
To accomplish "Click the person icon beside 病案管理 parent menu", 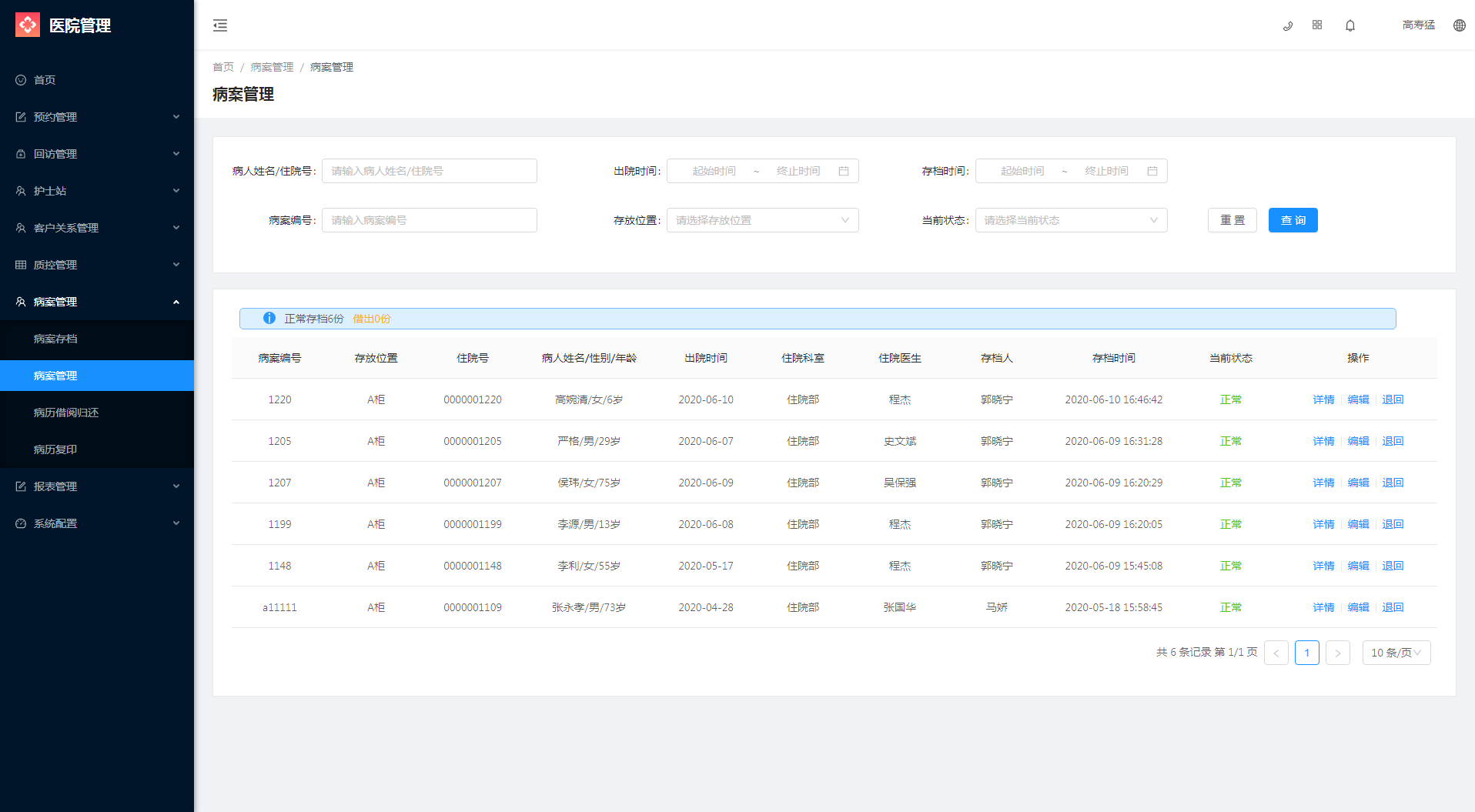I will tap(21, 302).
